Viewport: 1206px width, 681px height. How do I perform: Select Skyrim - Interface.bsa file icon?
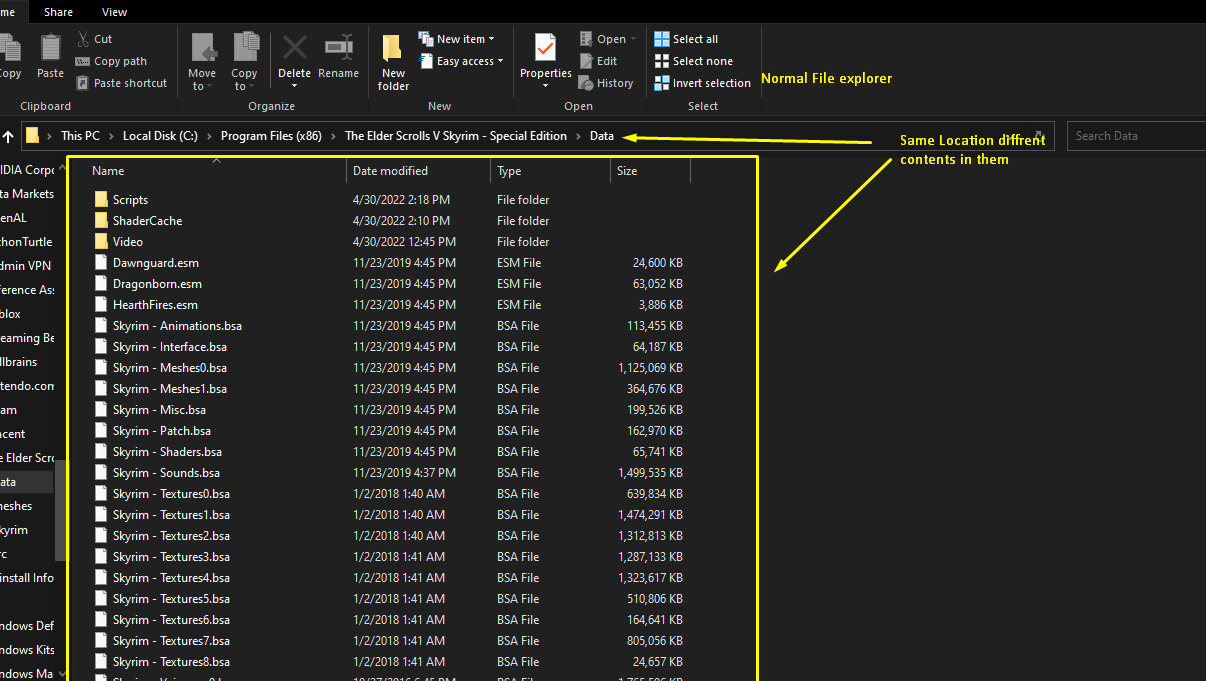coord(100,347)
